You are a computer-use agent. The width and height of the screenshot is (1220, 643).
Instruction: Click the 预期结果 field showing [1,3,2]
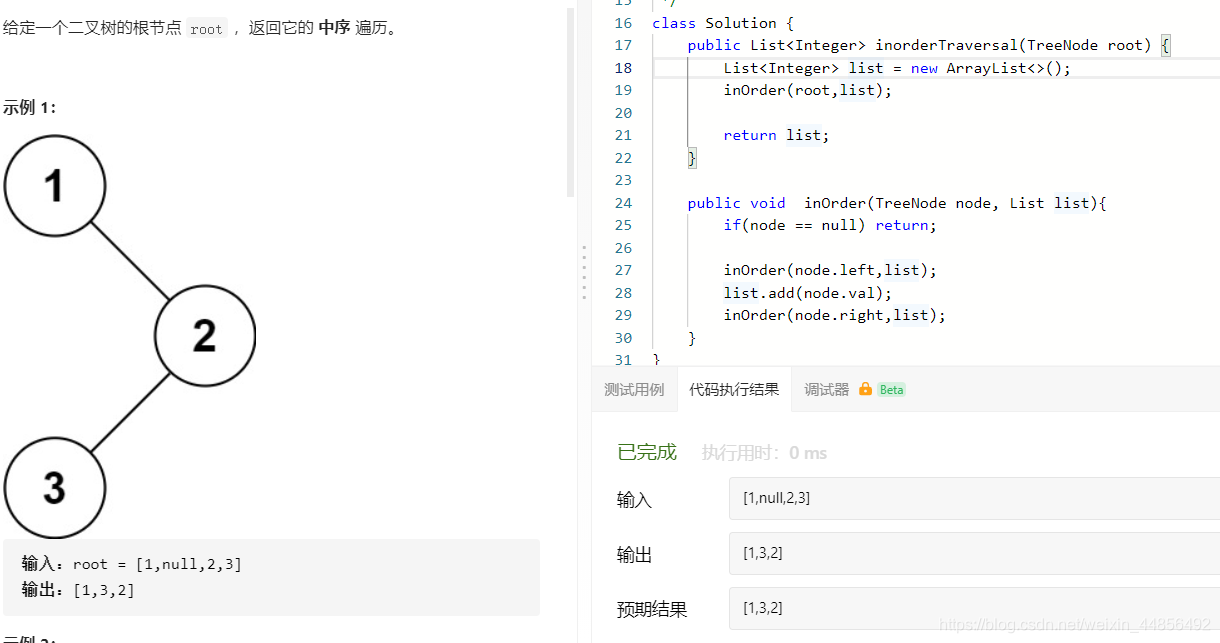(x=974, y=608)
